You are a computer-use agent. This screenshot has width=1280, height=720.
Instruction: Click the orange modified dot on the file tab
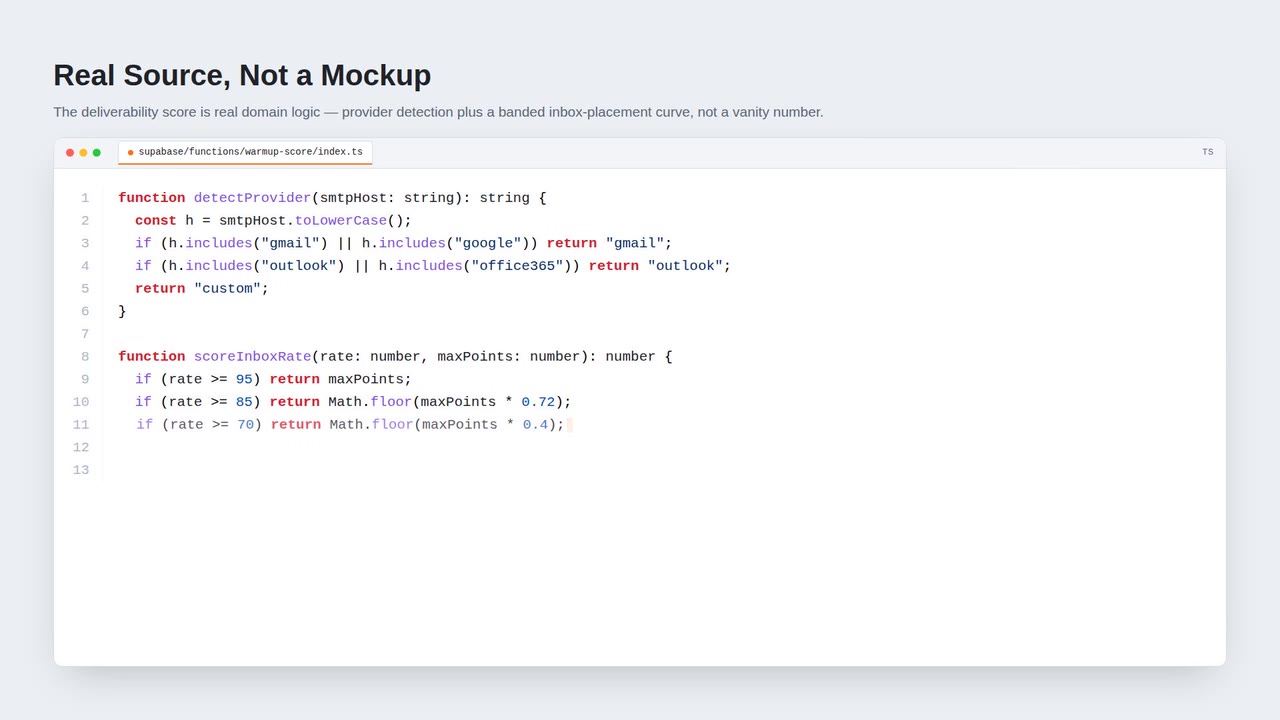coord(130,153)
